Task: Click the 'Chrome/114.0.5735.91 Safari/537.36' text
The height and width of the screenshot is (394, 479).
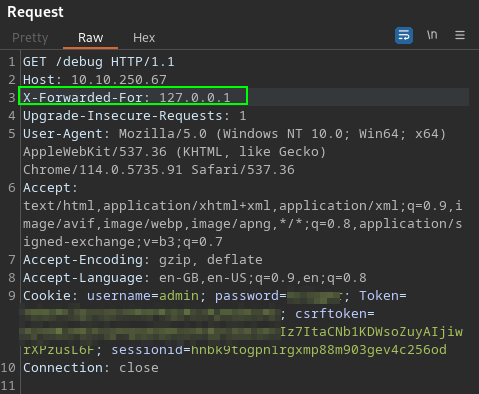Action: click(x=159, y=170)
